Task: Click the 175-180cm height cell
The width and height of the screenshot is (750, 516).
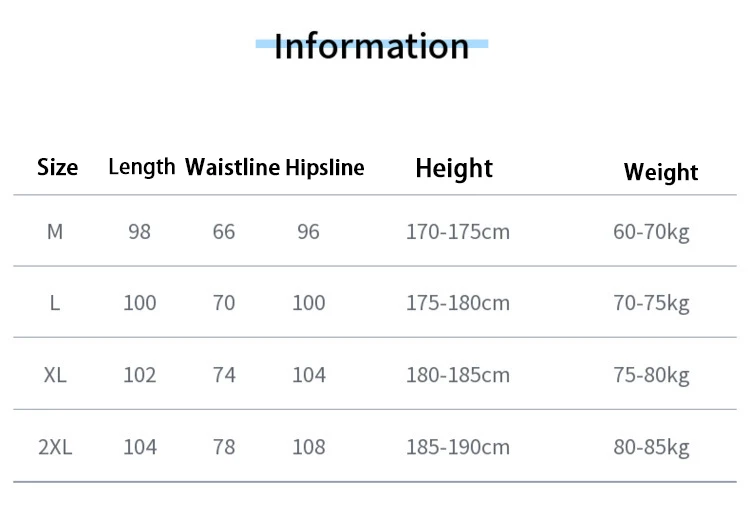Action: pos(458,303)
